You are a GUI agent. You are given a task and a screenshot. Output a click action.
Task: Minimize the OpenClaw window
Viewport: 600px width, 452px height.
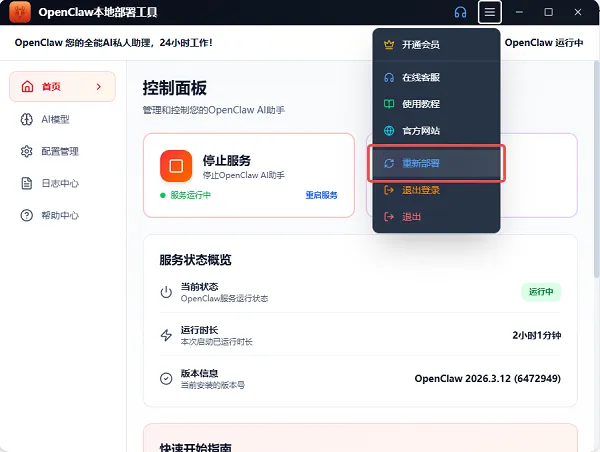click(x=519, y=12)
